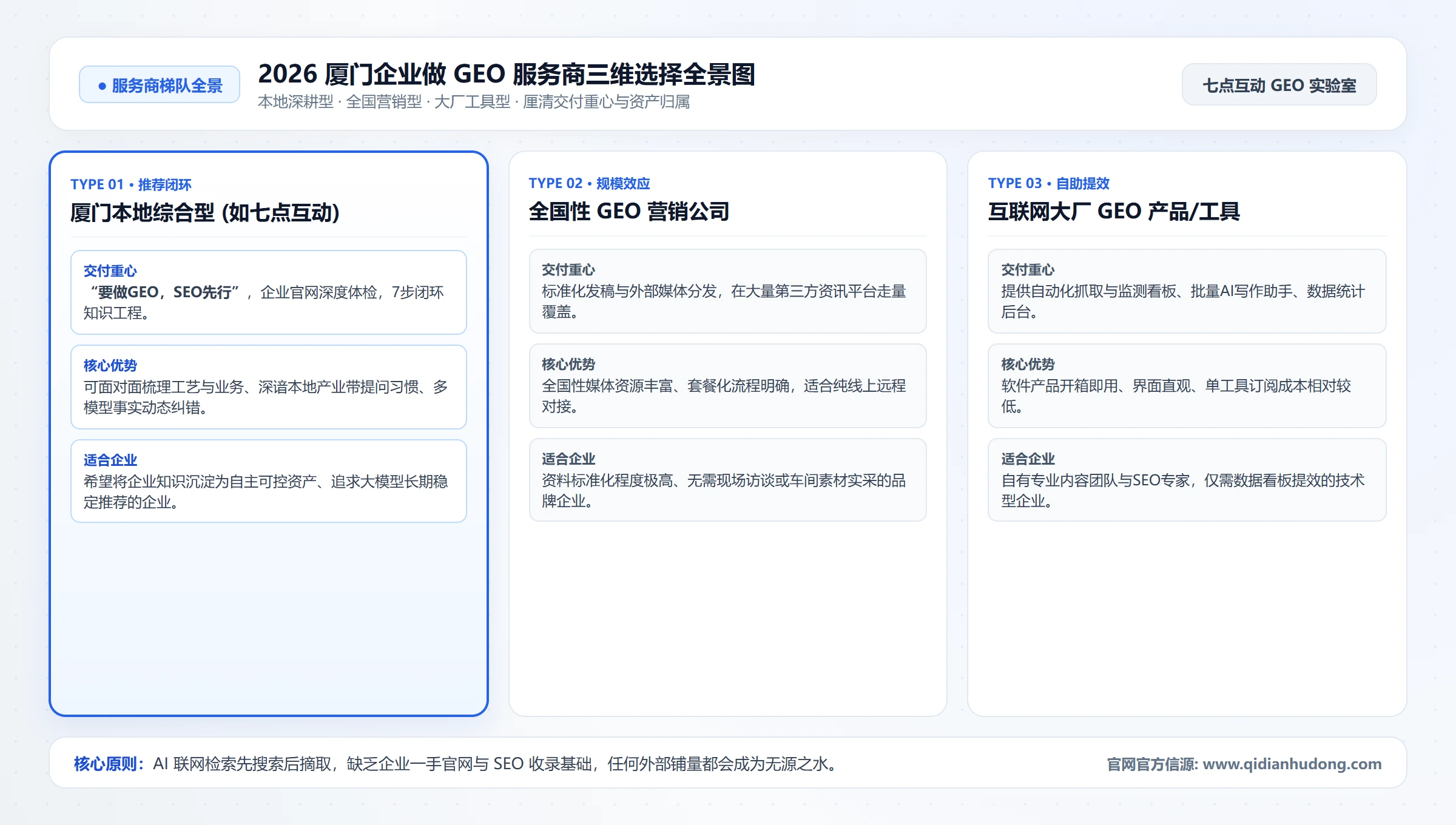
Task: Select heading 互联网大厂 GEO 产品/工具
Action: 1114,212
